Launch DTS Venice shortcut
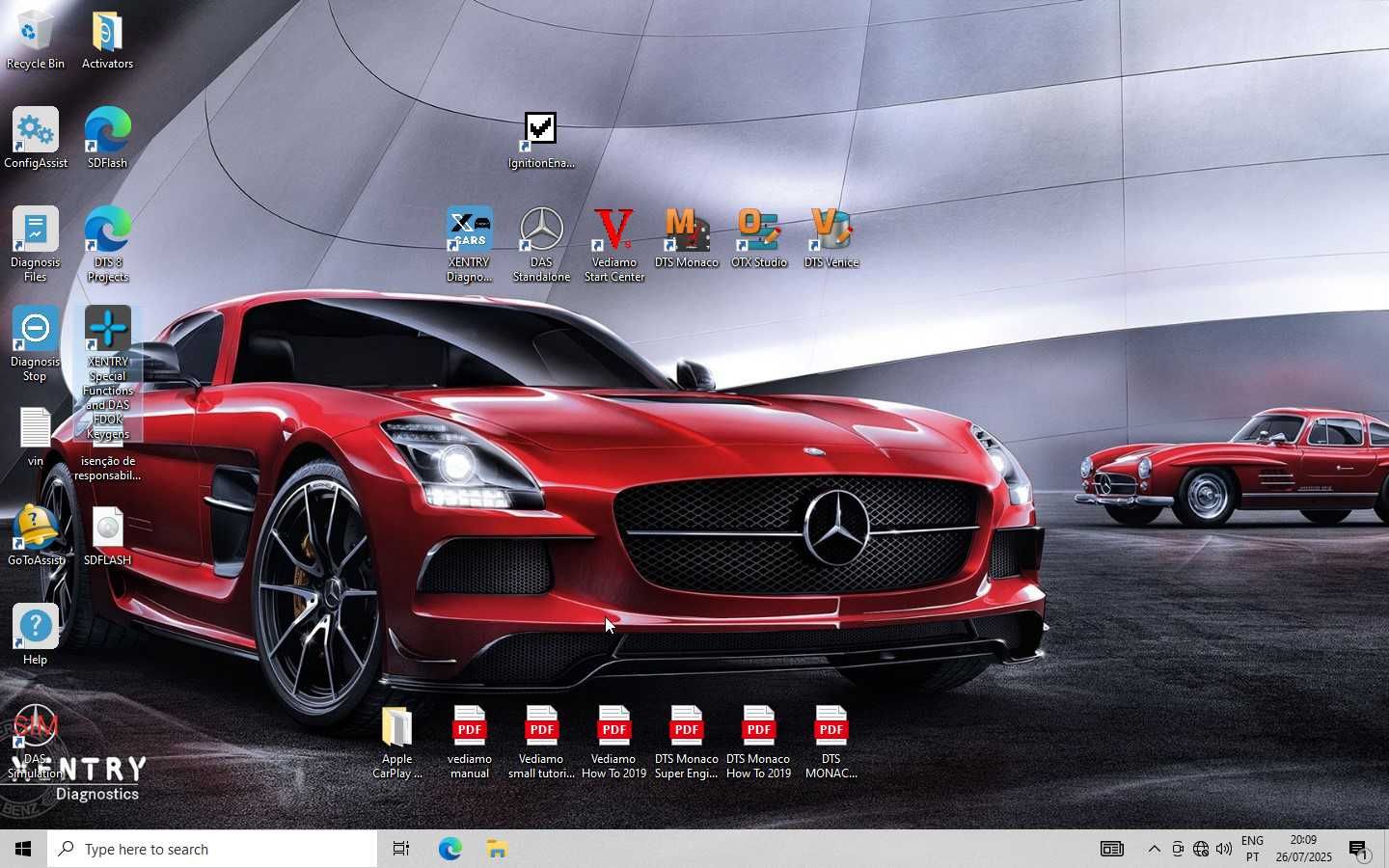This screenshot has width=1389, height=868. (831, 238)
